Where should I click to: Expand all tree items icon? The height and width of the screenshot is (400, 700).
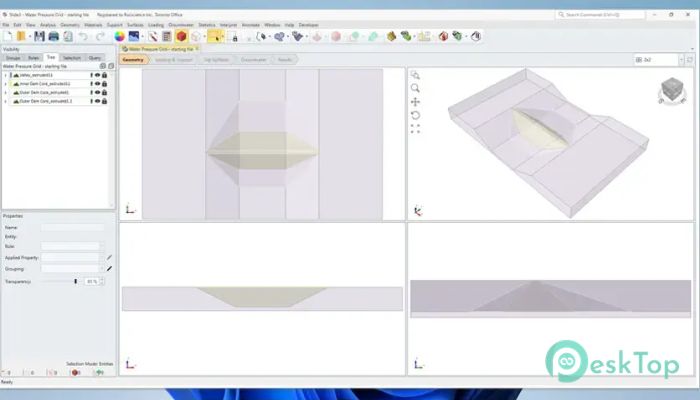click(103, 66)
